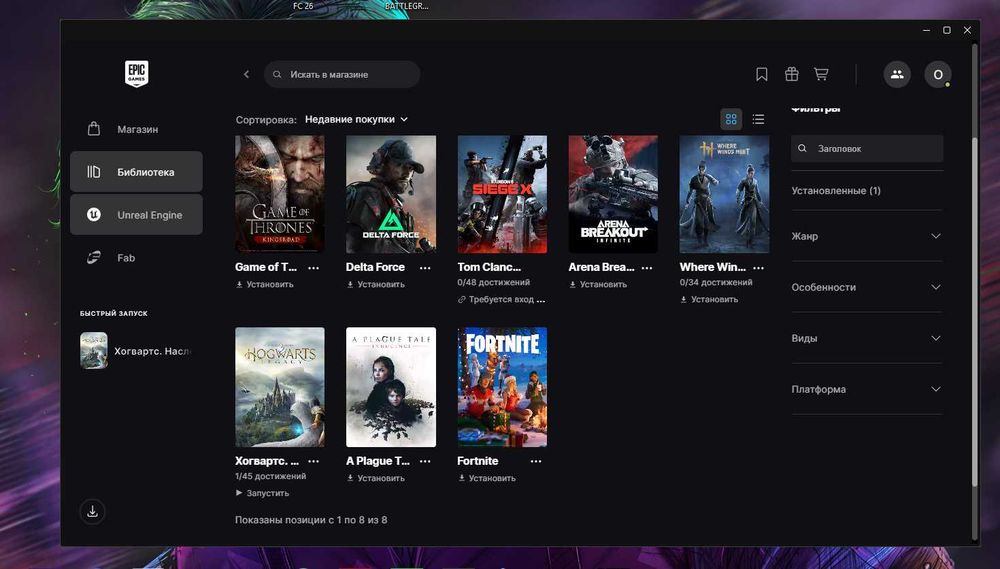Open Магазин in the sidebar
This screenshot has height=569, width=1000.
tap(136, 129)
